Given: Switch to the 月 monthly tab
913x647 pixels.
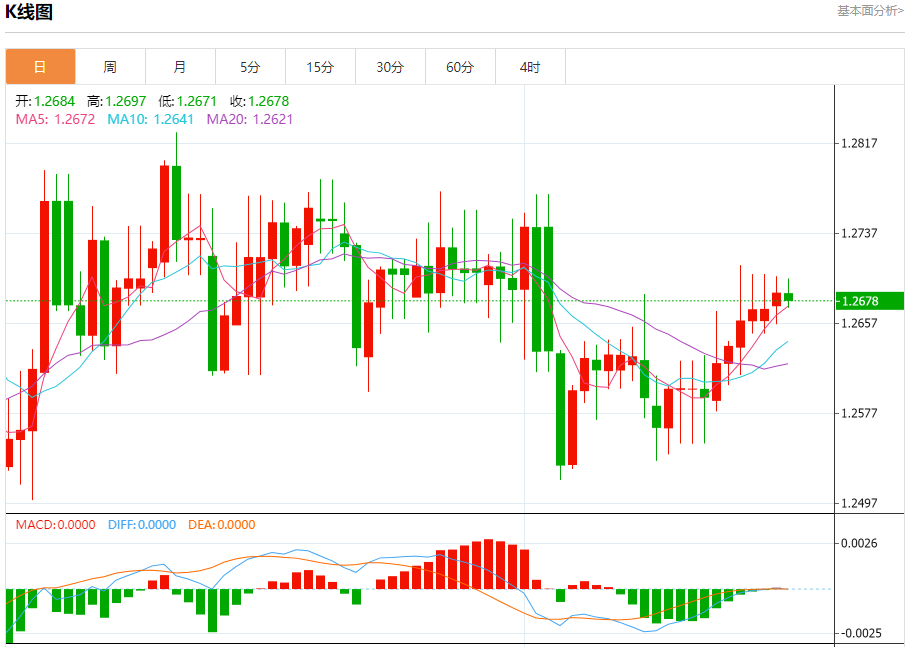Looking at the screenshot, I should (180, 67).
